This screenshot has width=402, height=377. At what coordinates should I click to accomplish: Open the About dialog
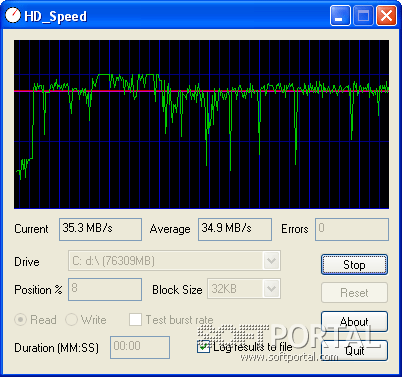354,321
